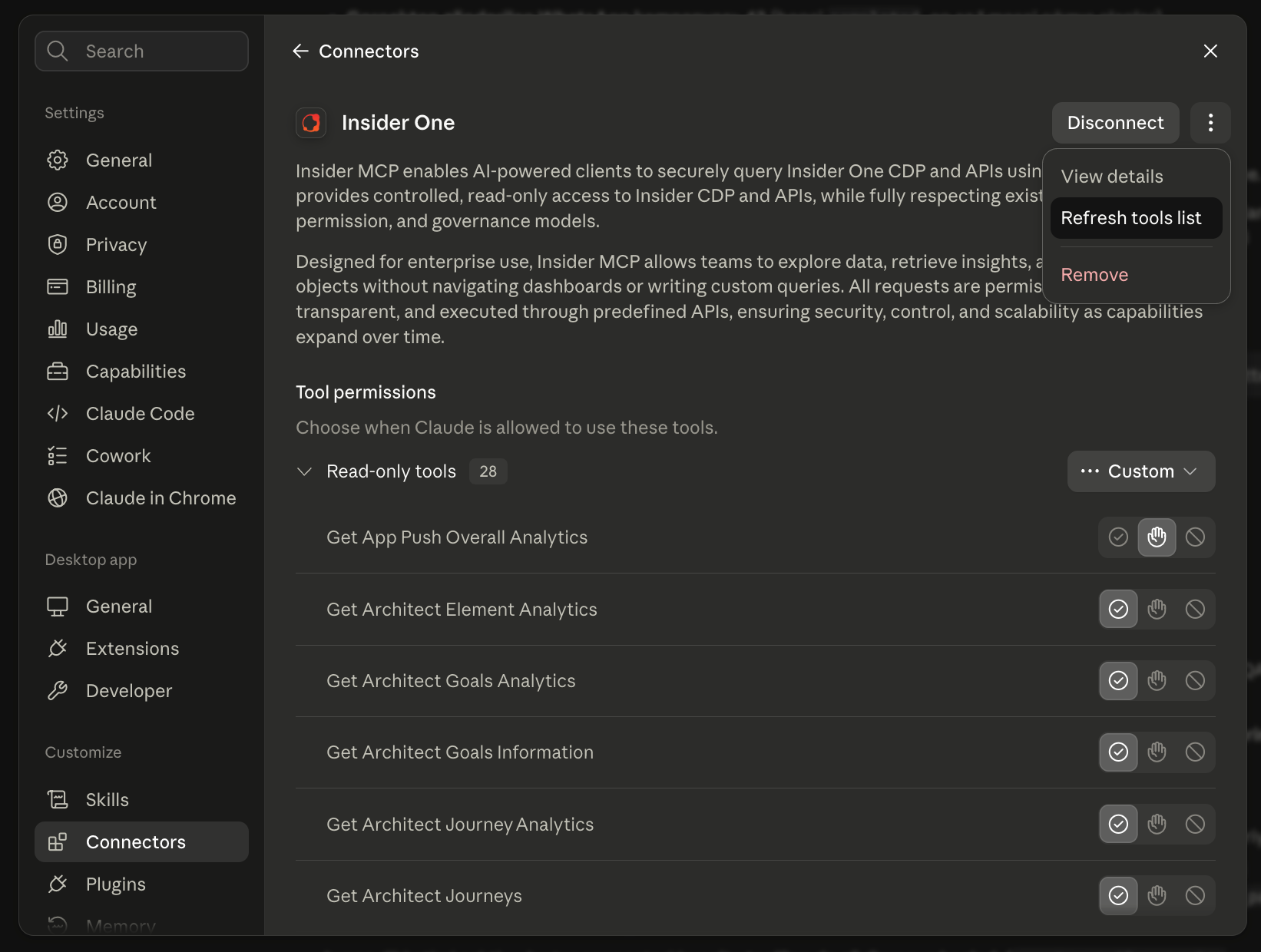
Task: Open the Extensions page
Action: click(x=141, y=648)
